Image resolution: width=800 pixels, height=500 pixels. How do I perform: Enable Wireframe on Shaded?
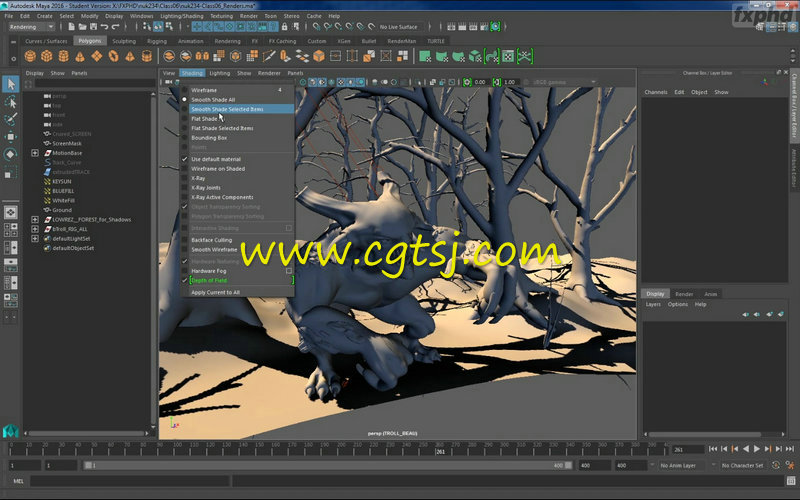(218, 168)
